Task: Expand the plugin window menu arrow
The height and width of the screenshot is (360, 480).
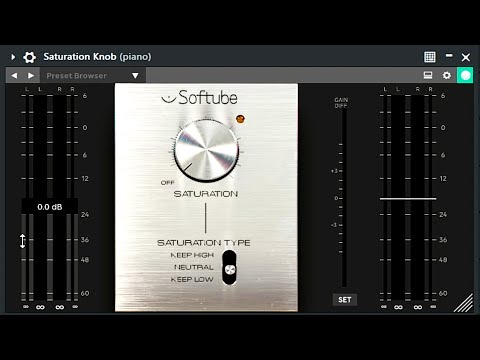Action: [13, 57]
